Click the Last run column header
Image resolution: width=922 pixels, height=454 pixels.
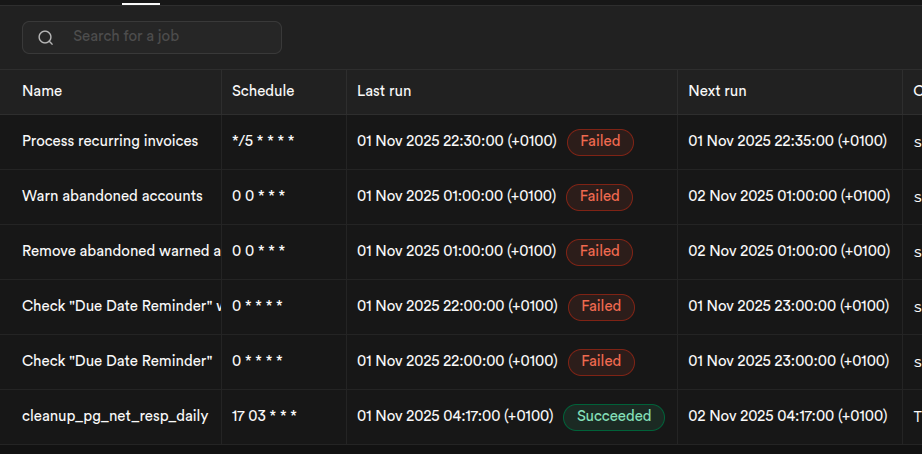pyautogui.click(x=384, y=91)
